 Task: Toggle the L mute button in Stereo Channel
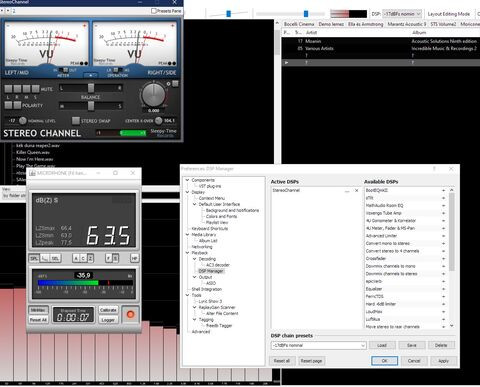point(8,89)
